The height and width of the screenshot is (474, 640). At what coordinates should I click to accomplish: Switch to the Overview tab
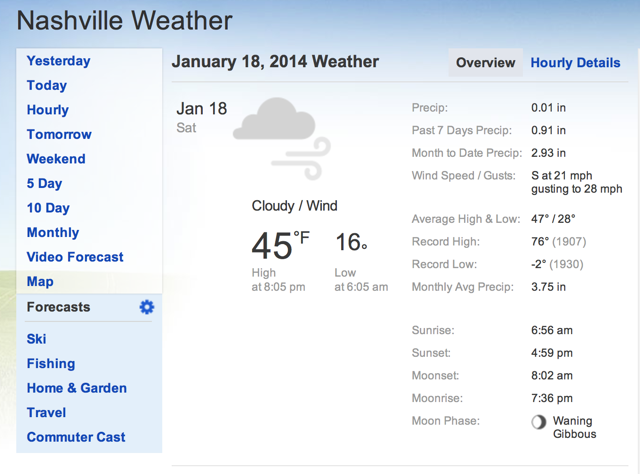pos(485,63)
